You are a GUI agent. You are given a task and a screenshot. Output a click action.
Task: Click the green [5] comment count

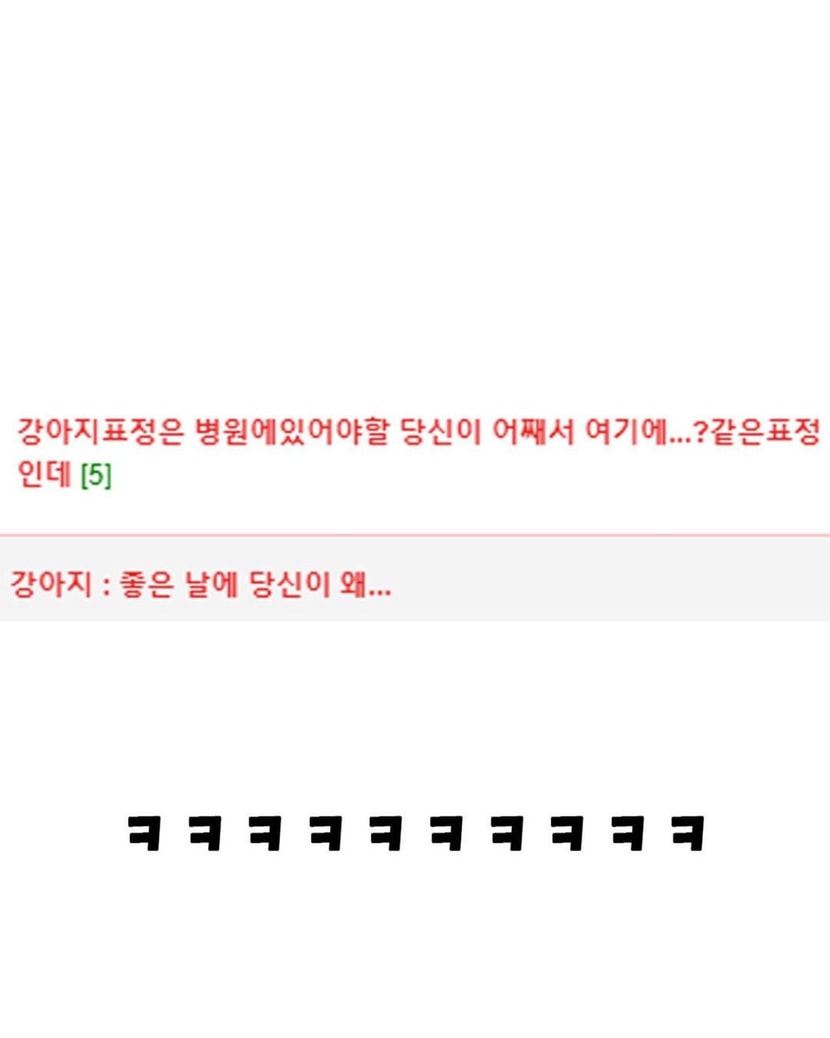coord(96,475)
